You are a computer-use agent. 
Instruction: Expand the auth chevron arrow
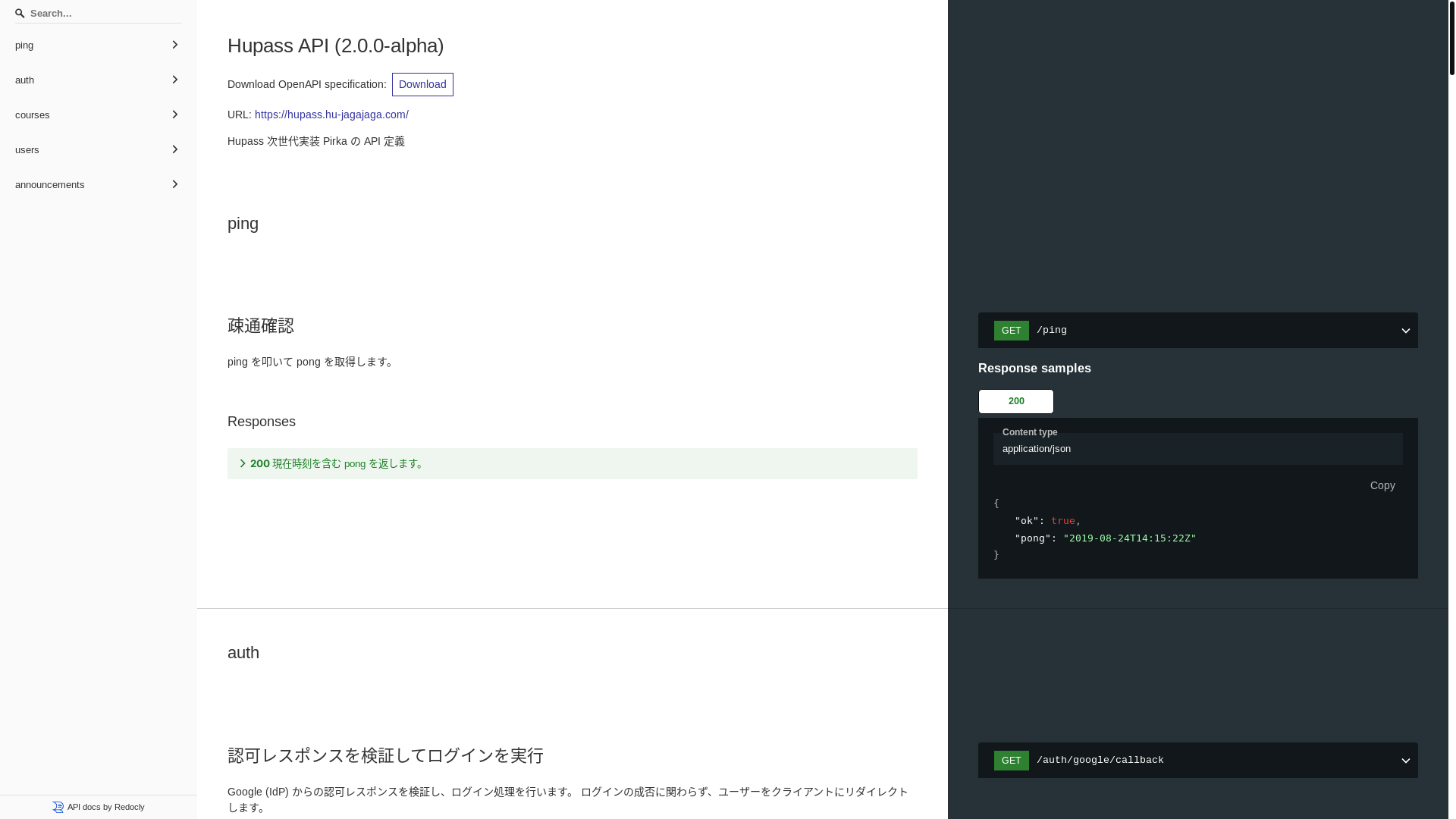175,80
